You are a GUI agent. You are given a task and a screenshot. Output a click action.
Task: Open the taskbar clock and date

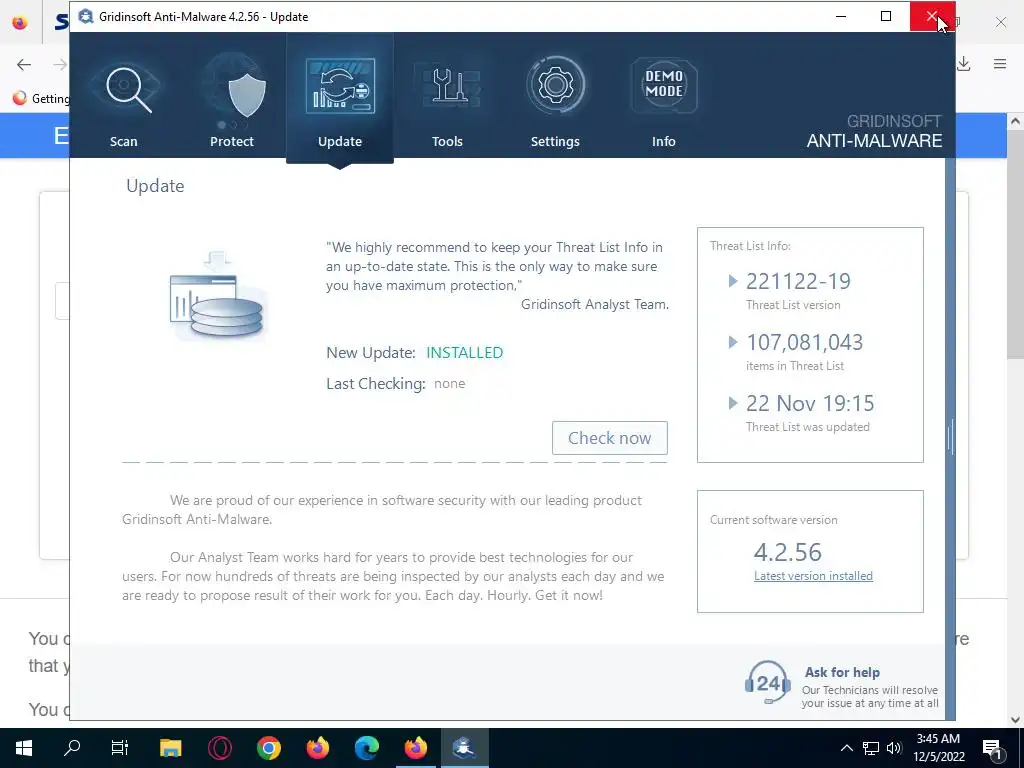point(938,748)
